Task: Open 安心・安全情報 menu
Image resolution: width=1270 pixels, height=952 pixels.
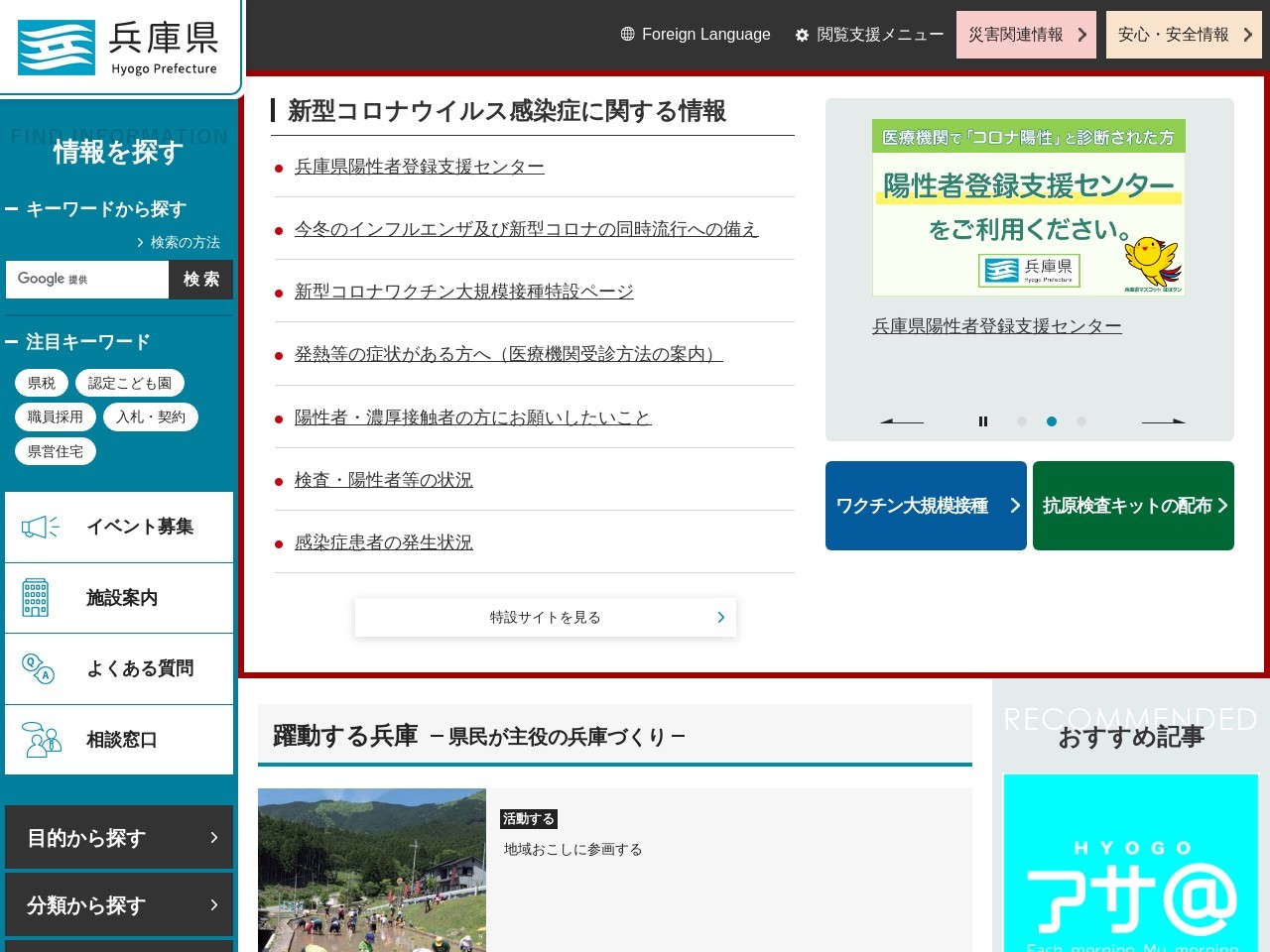Action: coord(1184,35)
